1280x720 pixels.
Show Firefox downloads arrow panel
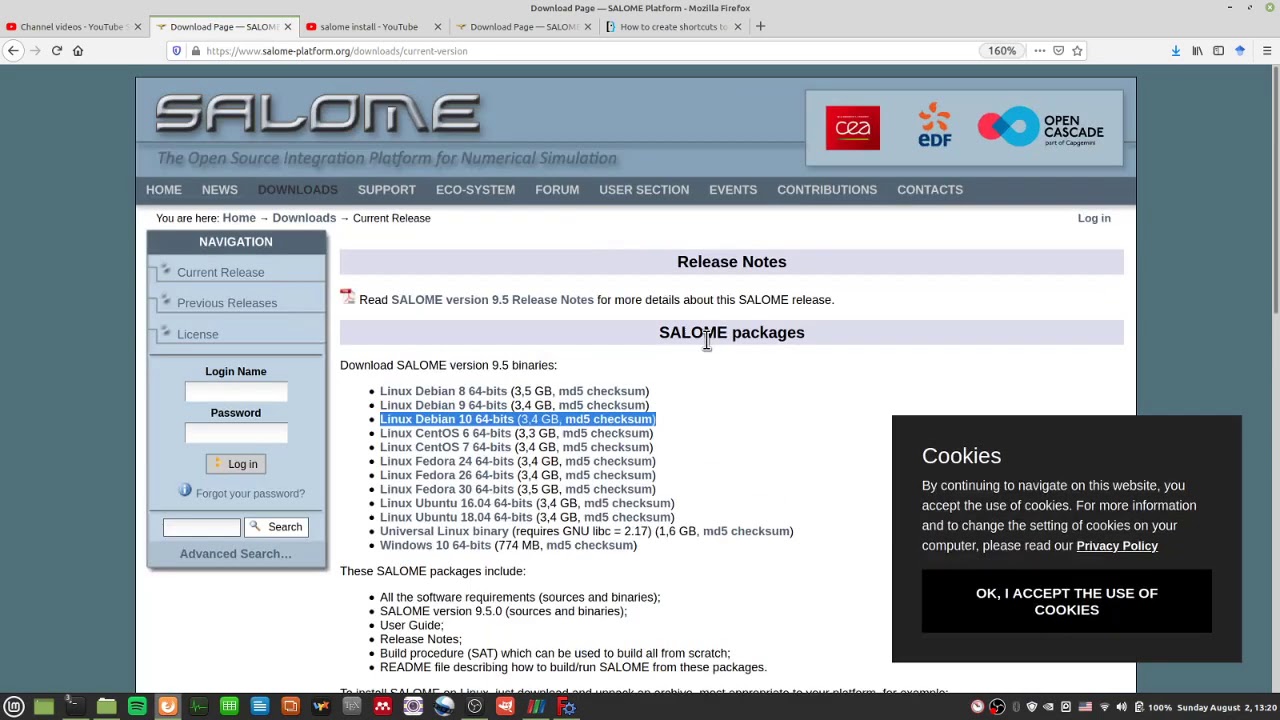tap(1176, 51)
